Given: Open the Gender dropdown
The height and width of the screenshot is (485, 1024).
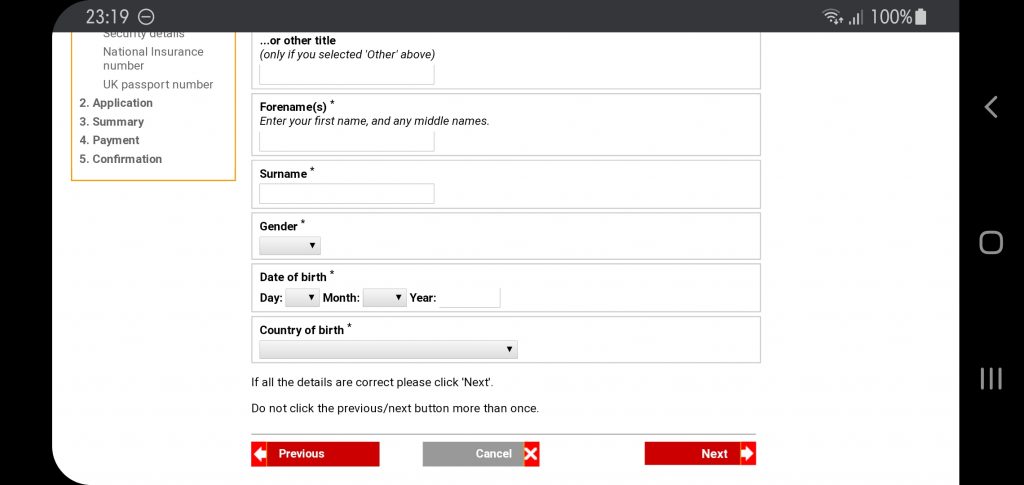Looking at the screenshot, I should (290, 245).
